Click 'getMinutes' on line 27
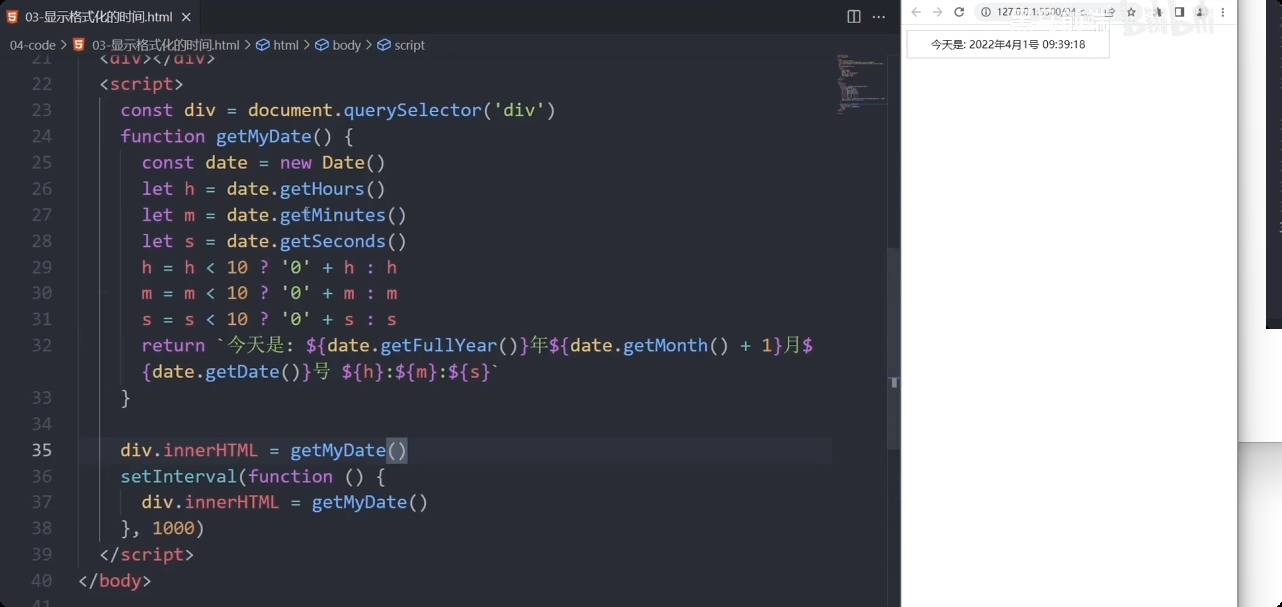 (x=333, y=215)
